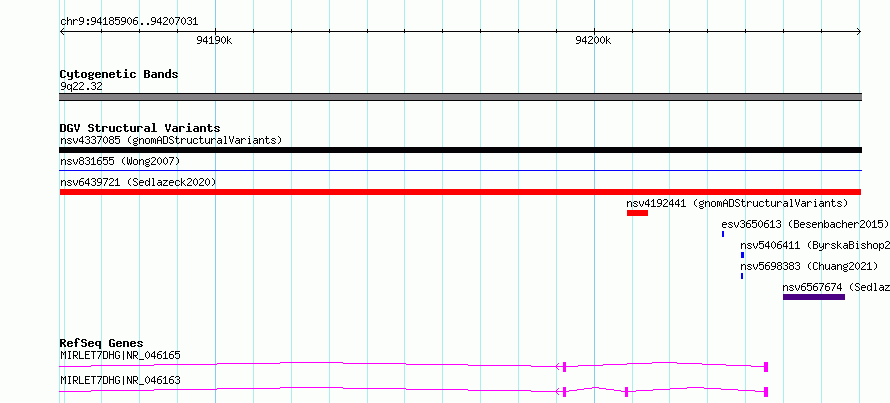Click the DGV Structural Variants track heading
This screenshot has width=890, height=403.
pos(140,128)
